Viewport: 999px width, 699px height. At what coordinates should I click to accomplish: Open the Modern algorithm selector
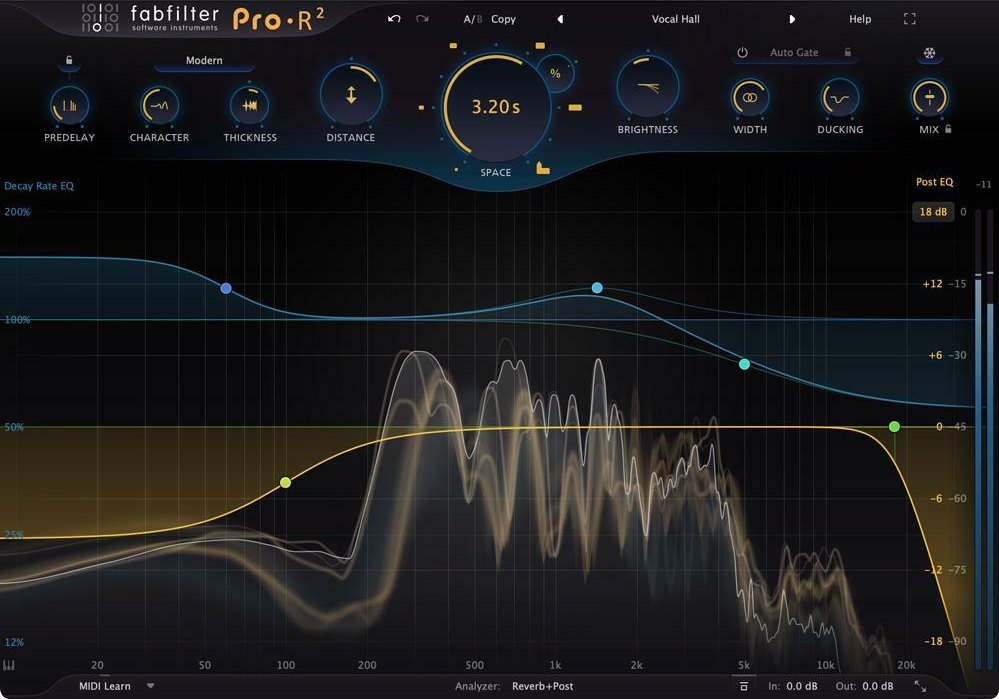point(203,60)
